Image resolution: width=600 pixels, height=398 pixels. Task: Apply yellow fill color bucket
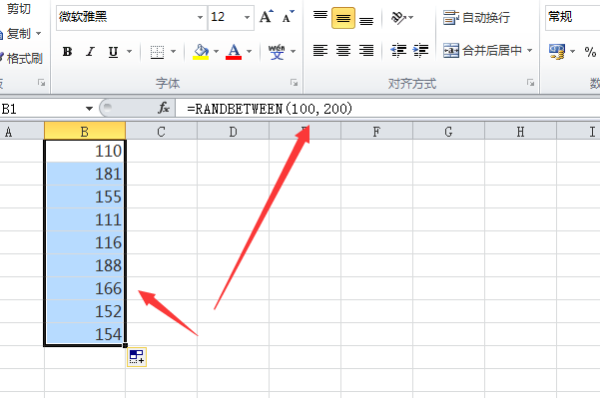(201, 52)
